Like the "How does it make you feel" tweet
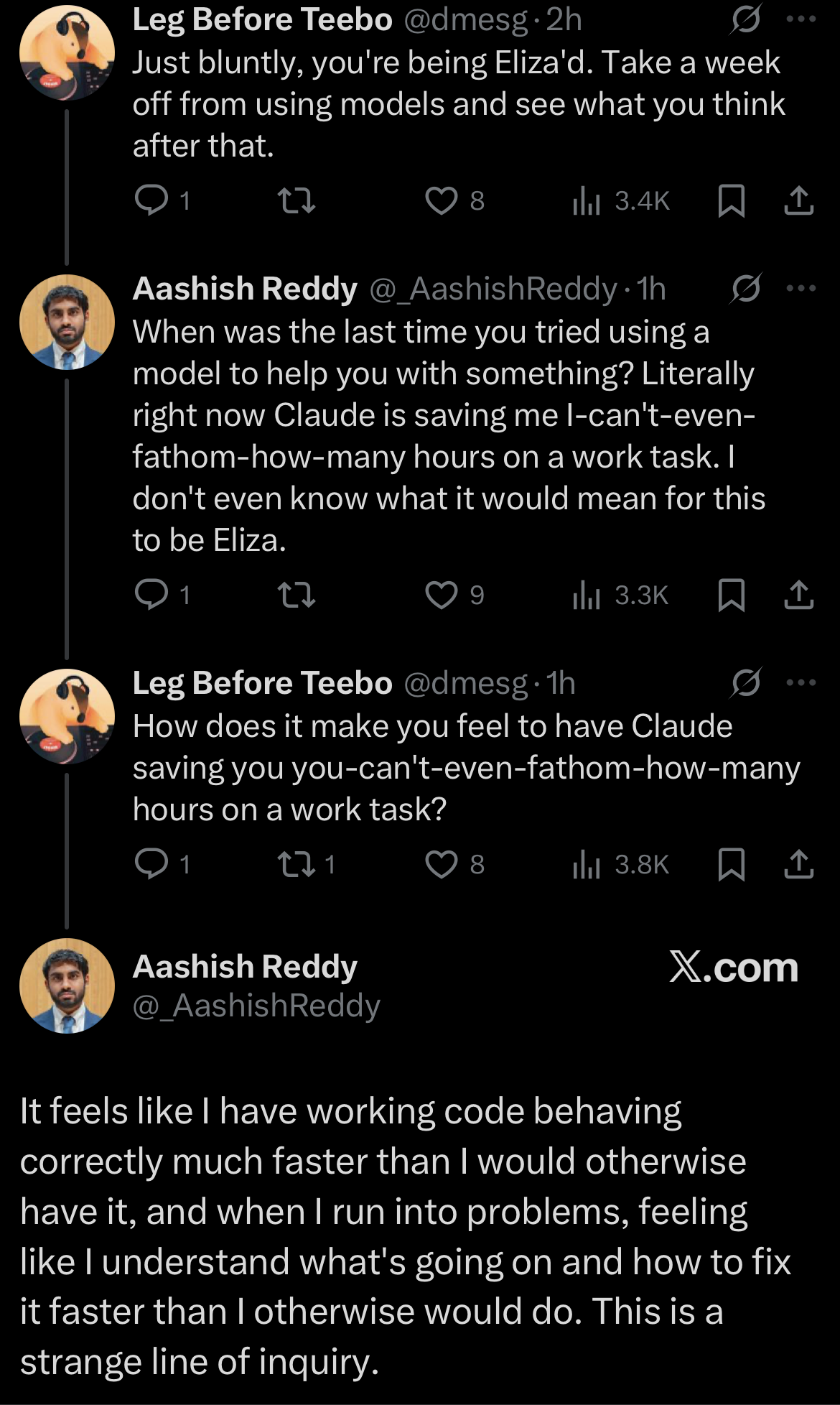Viewport: 840px width, 1405px height. [x=441, y=864]
